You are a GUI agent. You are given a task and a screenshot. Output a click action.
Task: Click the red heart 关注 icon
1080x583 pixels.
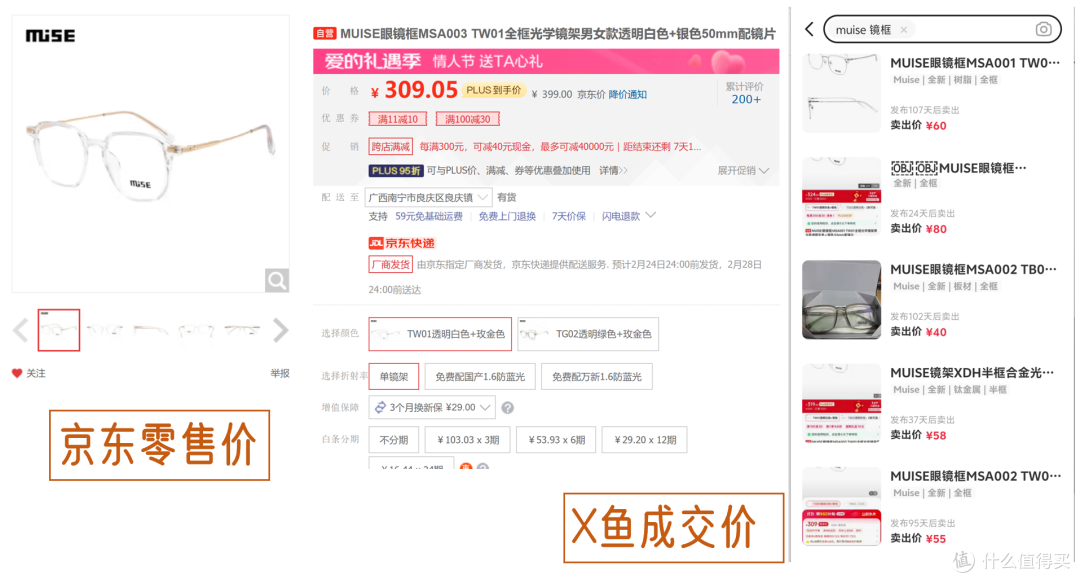tap(17, 374)
